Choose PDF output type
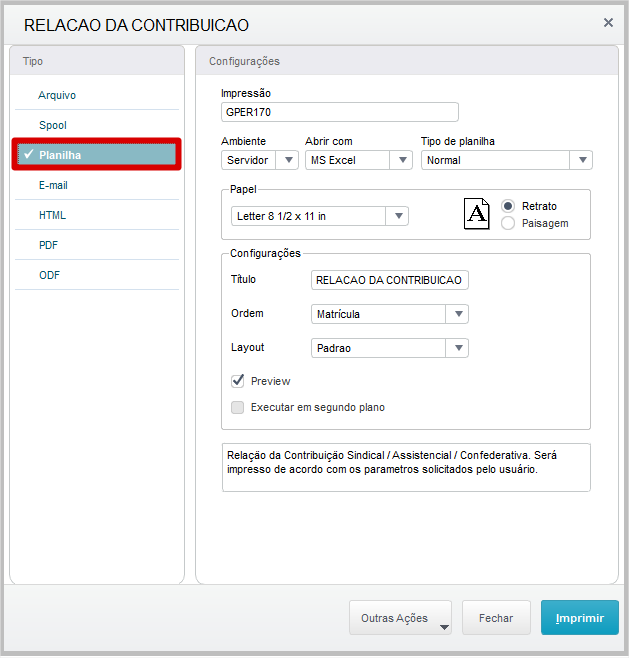This screenshot has width=629, height=658. point(97,245)
